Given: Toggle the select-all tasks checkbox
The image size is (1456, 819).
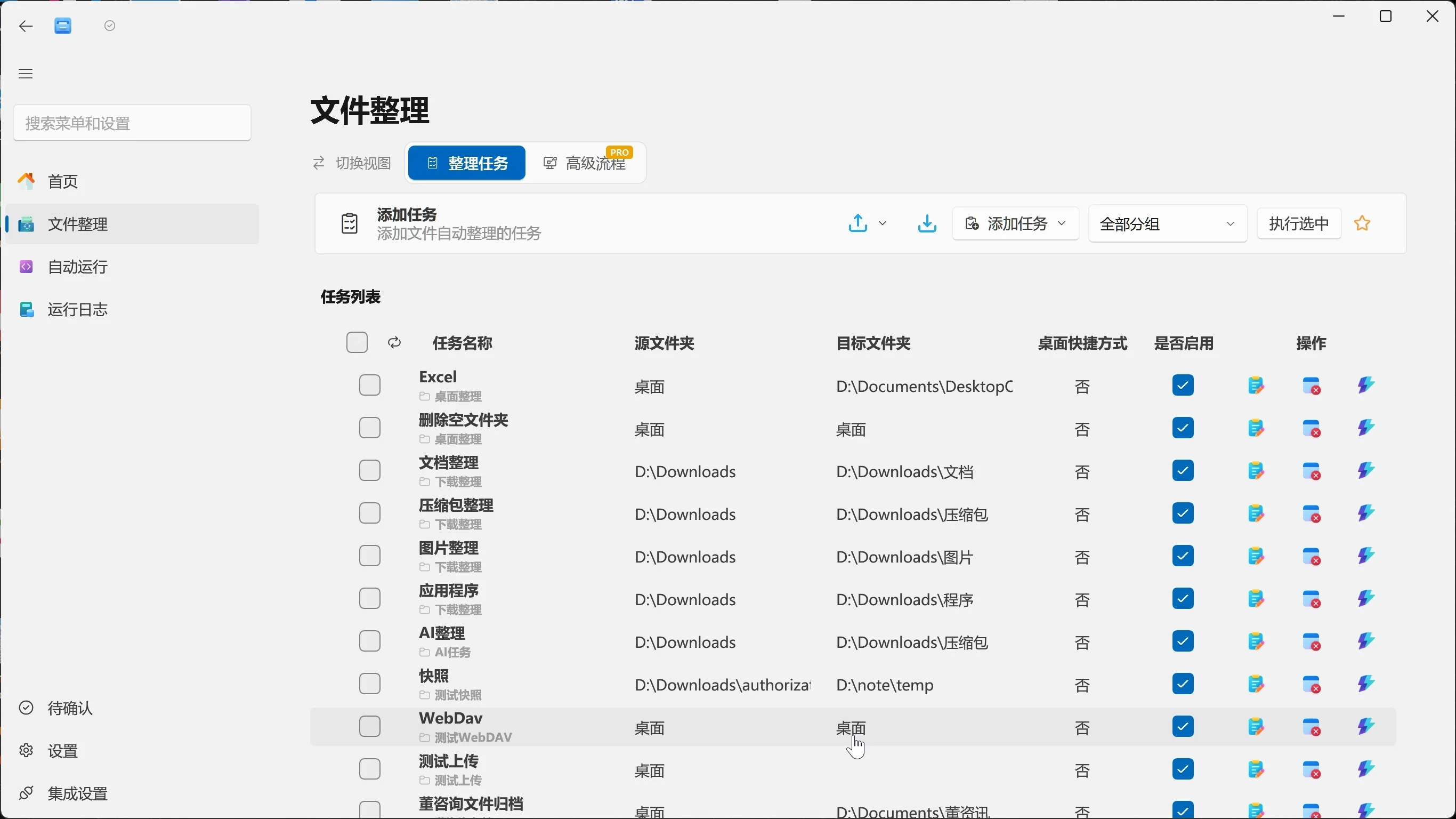Looking at the screenshot, I should [357, 342].
